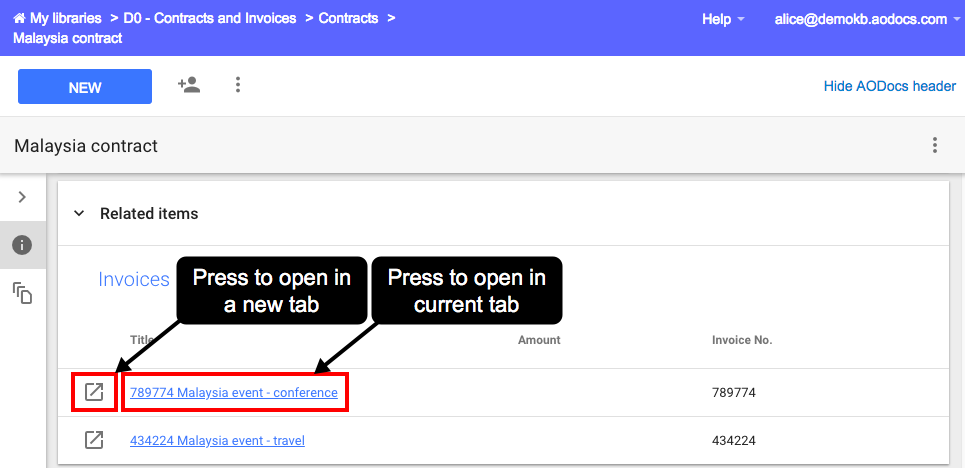Open Malaysia contract more actions menu
The width and height of the screenshot is (965, 468).
[935, 145]
